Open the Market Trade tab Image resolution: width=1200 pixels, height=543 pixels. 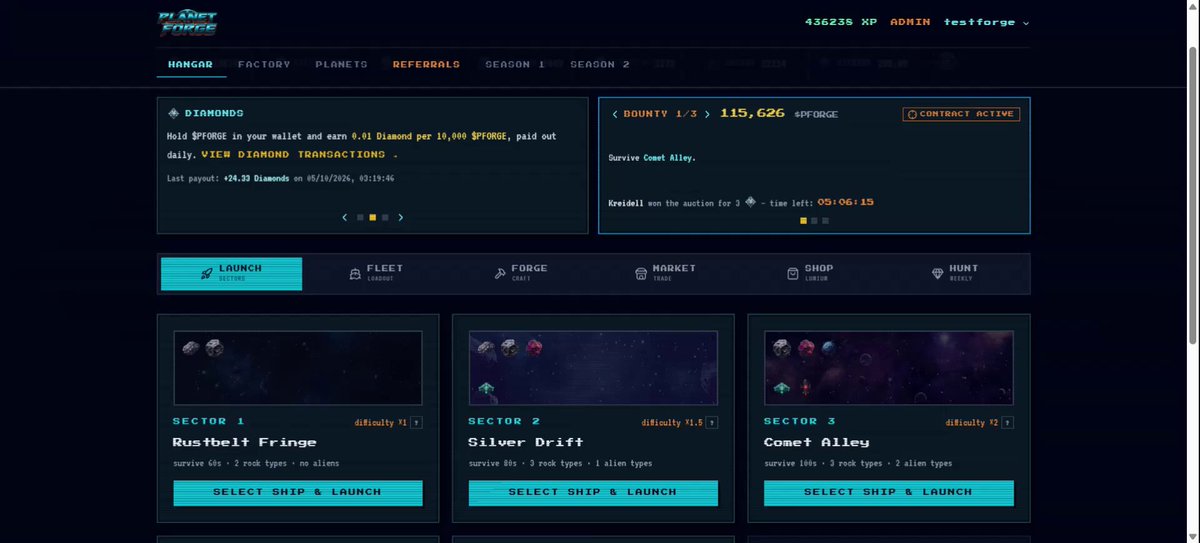[665, 273]
